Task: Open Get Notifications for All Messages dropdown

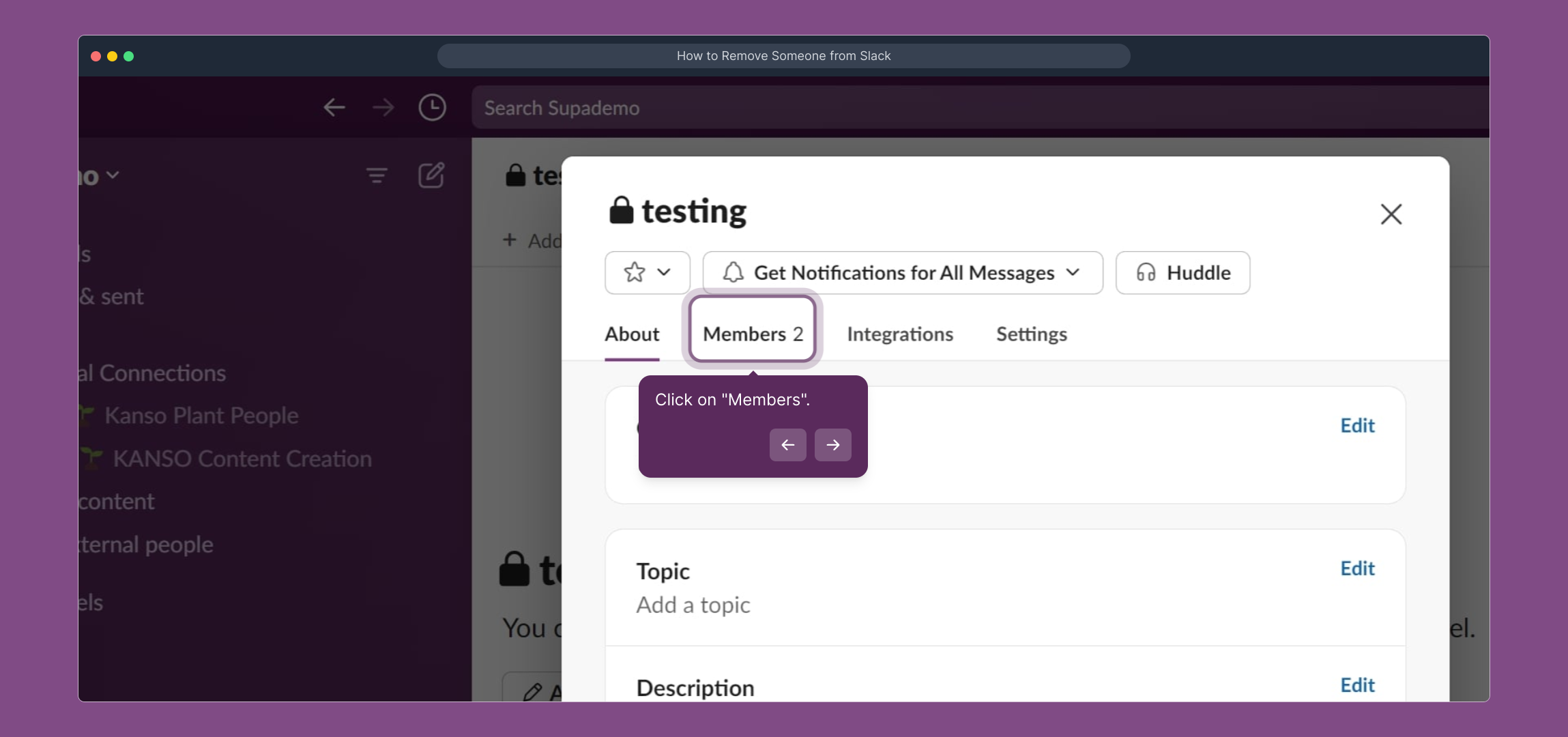Action: coord(901,272)
